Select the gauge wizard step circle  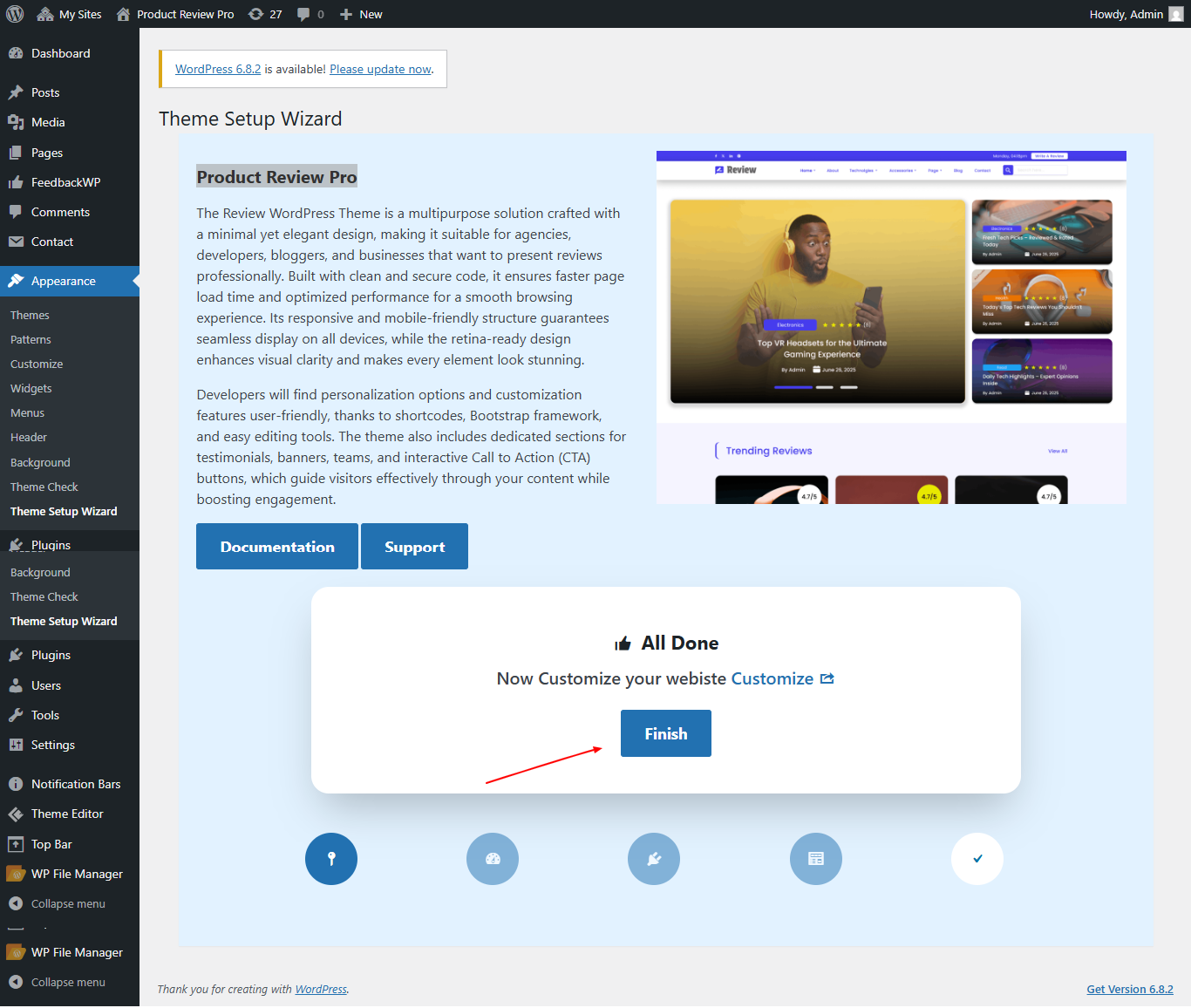pos(493,859)
